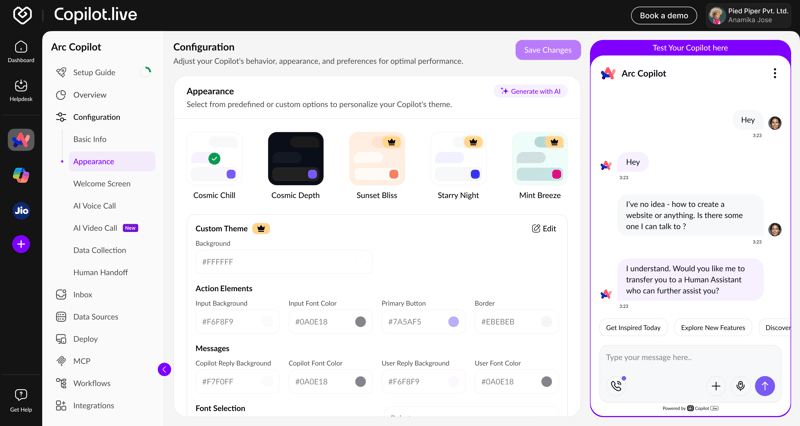
Task: Expand Configuration section in sidebar
Action: pyautogui.click(x=96, y=117)
